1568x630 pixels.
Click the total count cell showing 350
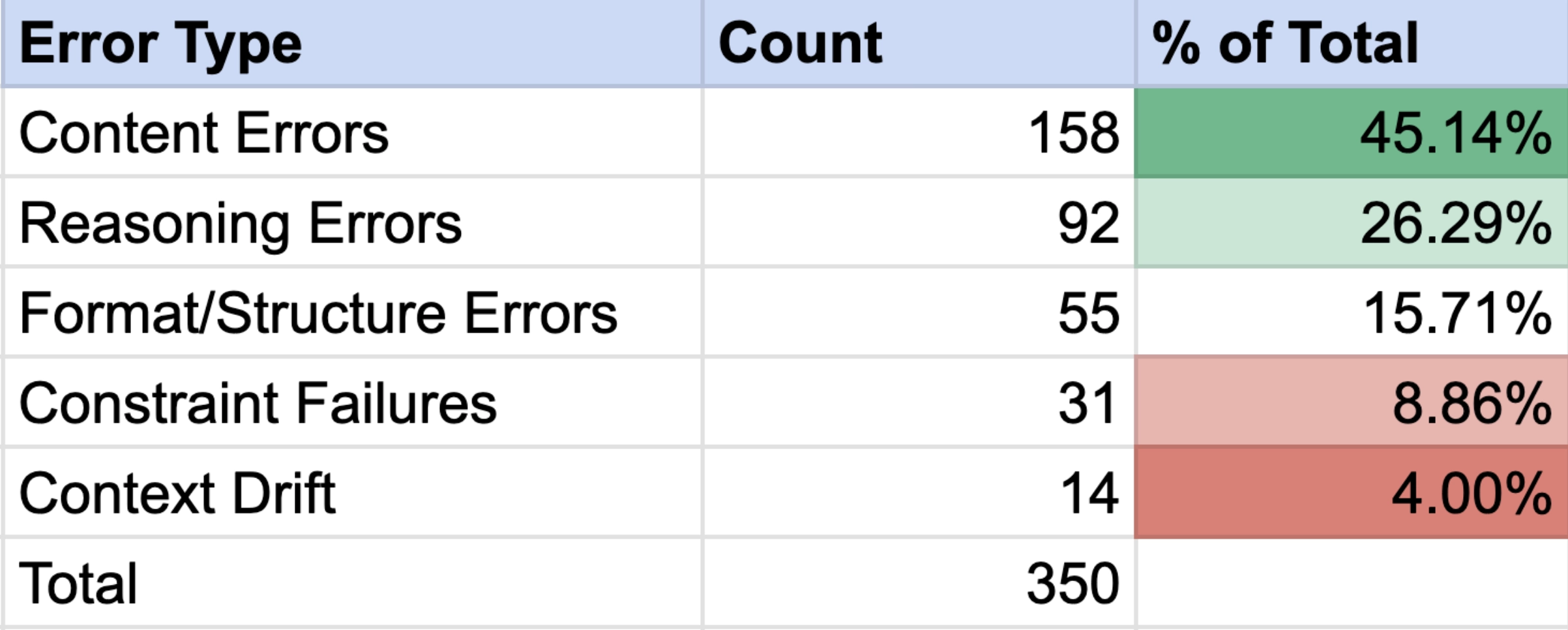coord(918,582)
